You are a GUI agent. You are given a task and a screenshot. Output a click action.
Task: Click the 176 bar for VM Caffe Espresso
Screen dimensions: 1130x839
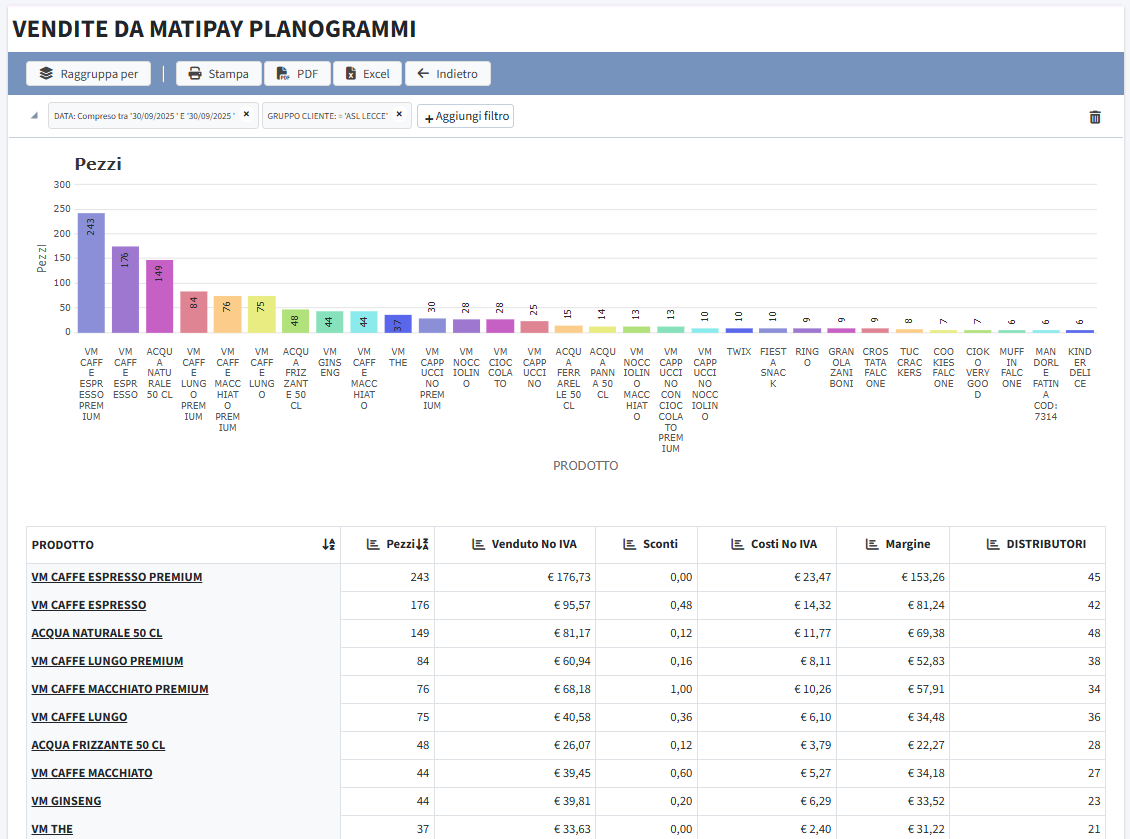click(125, 289)
